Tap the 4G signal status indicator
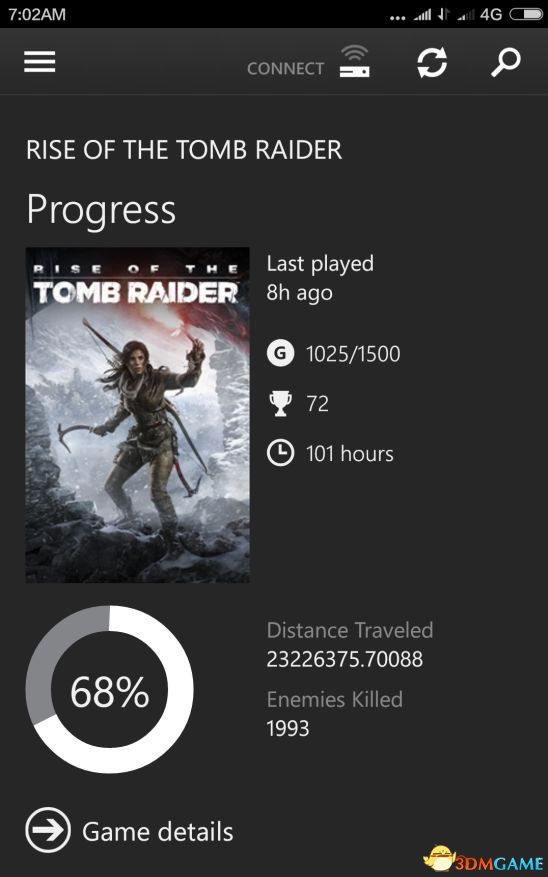 coord(491,14)
